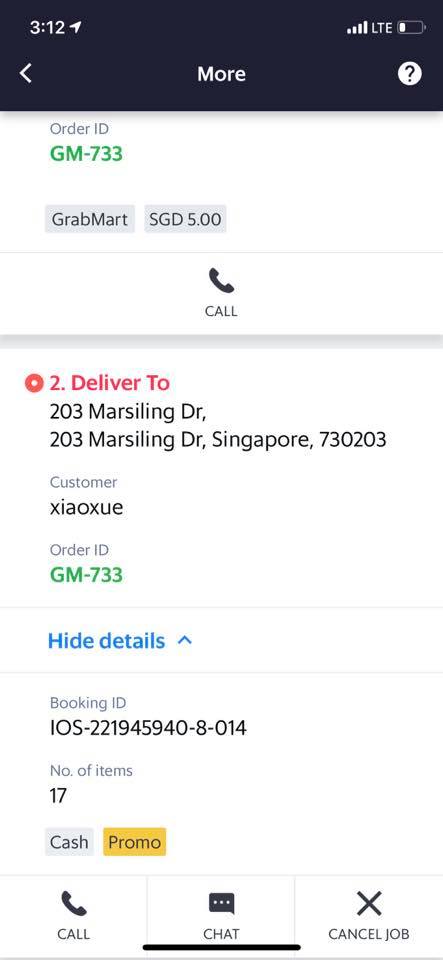The height and width of the screenshot is (960, 443).
Task: Open help via the question mark icon
Action: [409, 74]
